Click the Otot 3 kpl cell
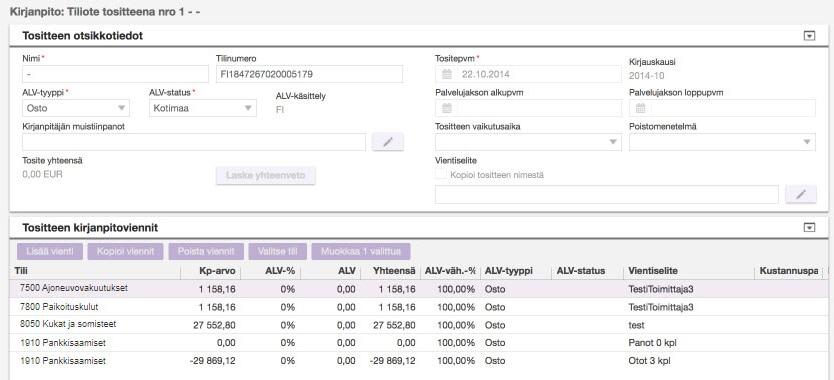This screenshot has height=380, width=834. pyautogui.click(x=649, y=361)
